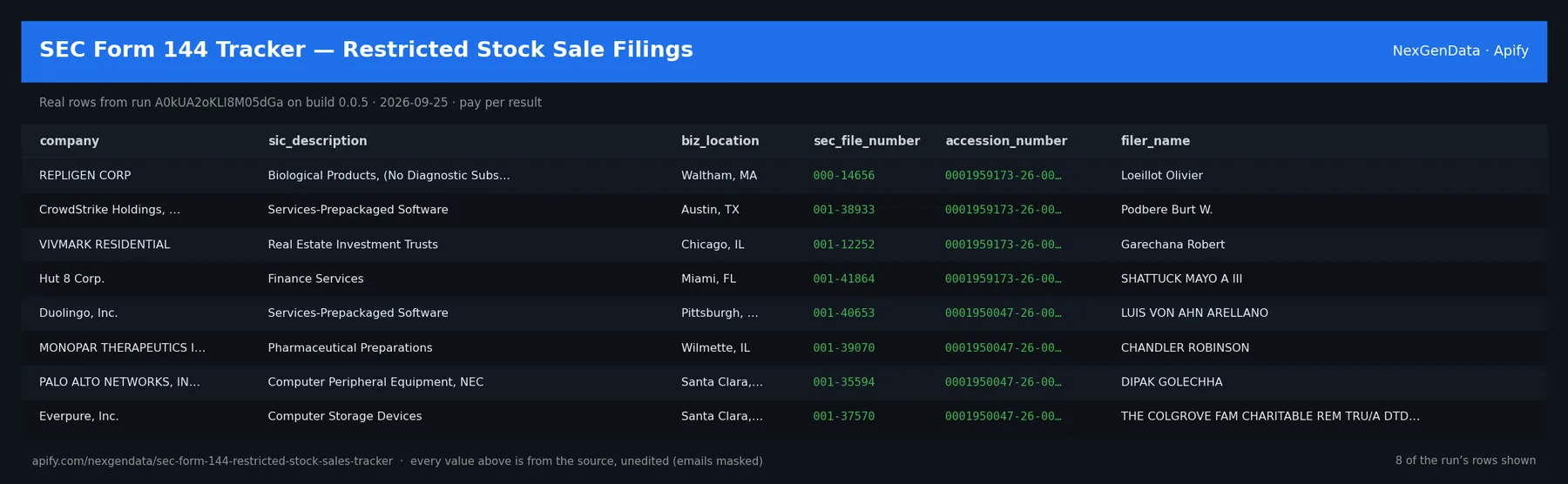
Task: Click the Computer Storage Devices cell
Action: click(345, 416)
